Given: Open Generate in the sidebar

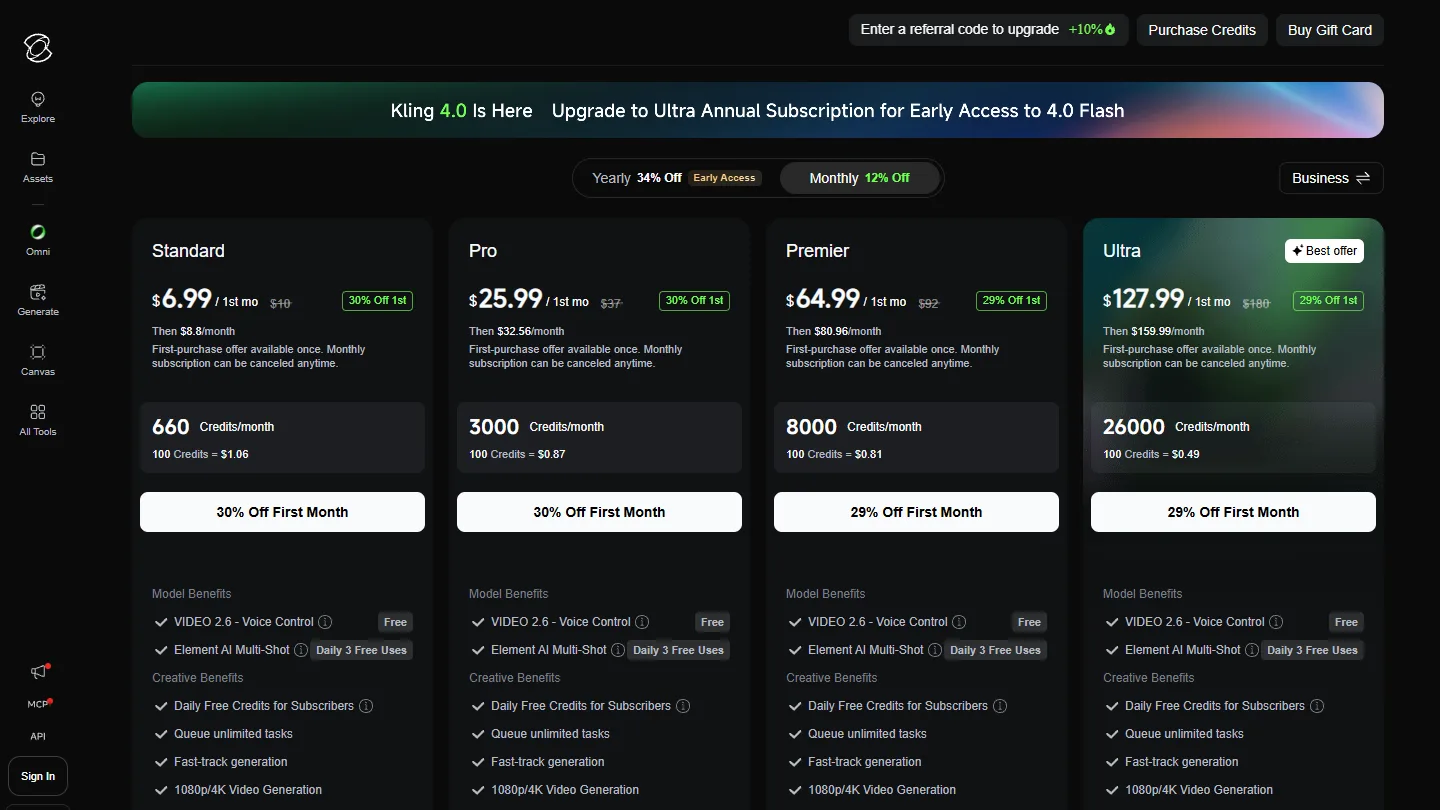Looking at the screenshot, I should point(38,300).
